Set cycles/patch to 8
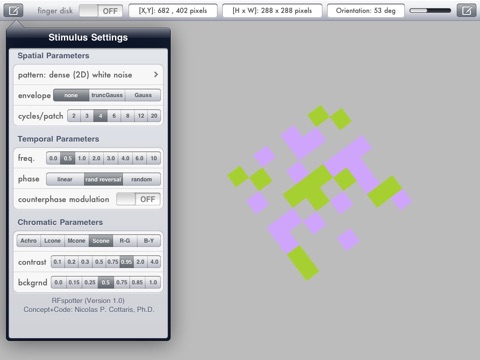The width and height of the screenshot is (480, 360). [x=127, y=116]
